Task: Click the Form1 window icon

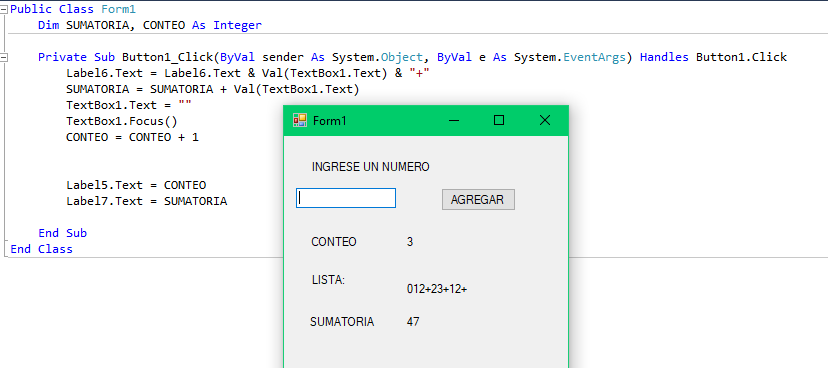Action: pyautogui.click(x=299, y=120)
